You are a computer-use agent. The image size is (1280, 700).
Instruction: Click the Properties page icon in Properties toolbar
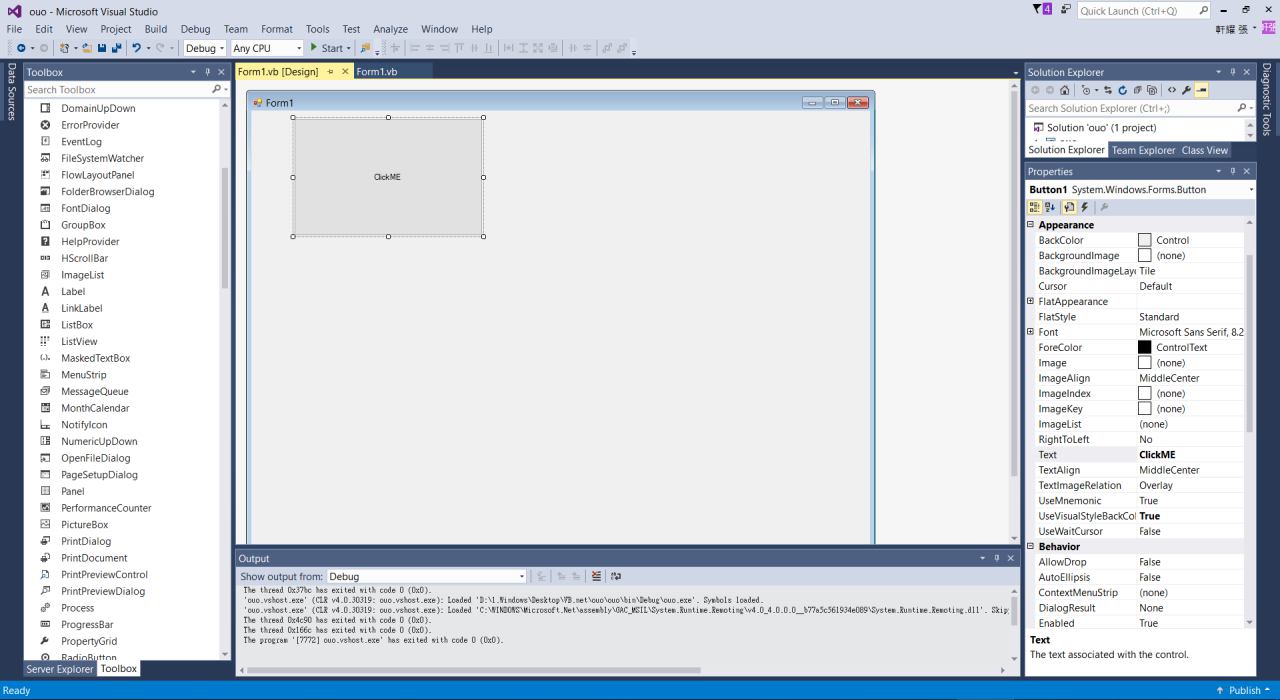1069,207
